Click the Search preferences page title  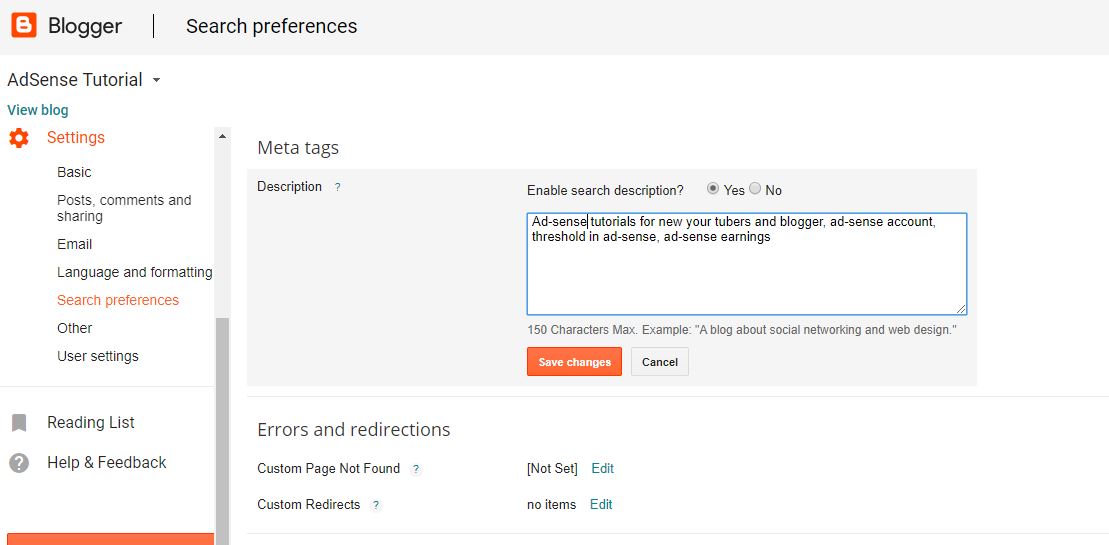[272, 27]
